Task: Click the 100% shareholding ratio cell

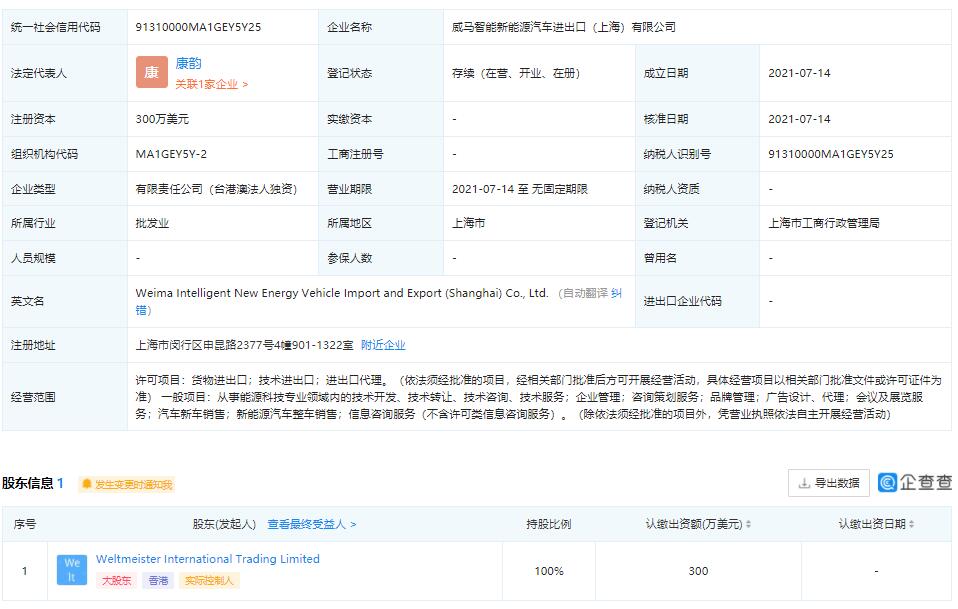Action: click(x=549, y=571)
